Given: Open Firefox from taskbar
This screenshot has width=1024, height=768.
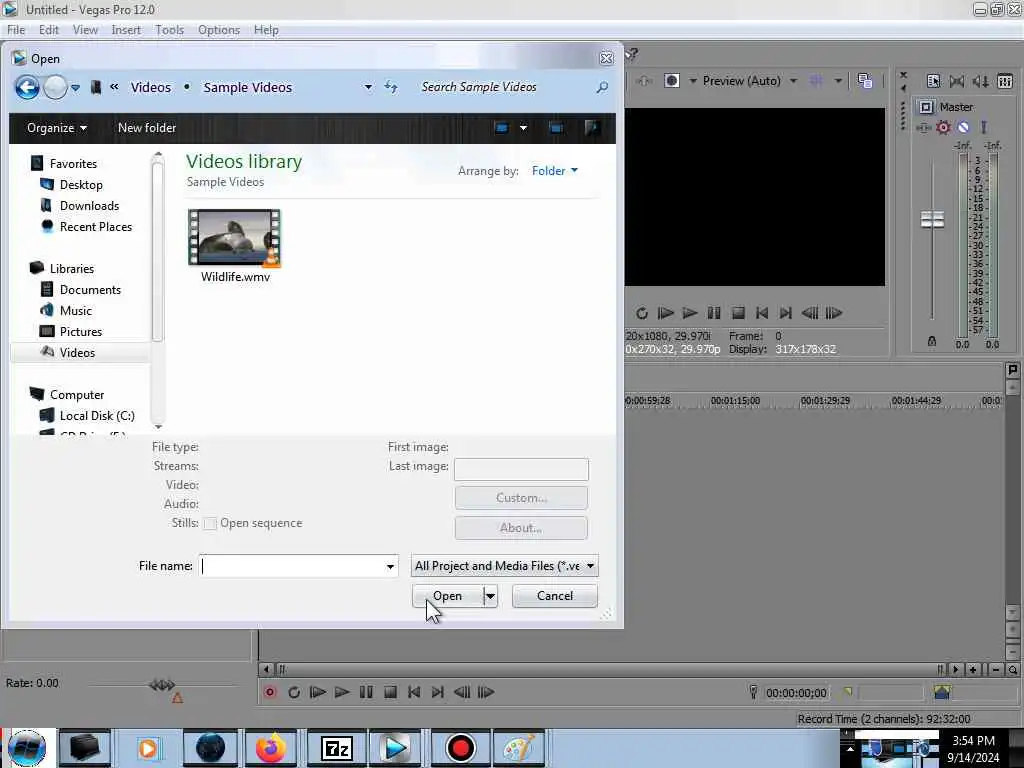Looking at the screenshot, I should [x=270, y=748].
